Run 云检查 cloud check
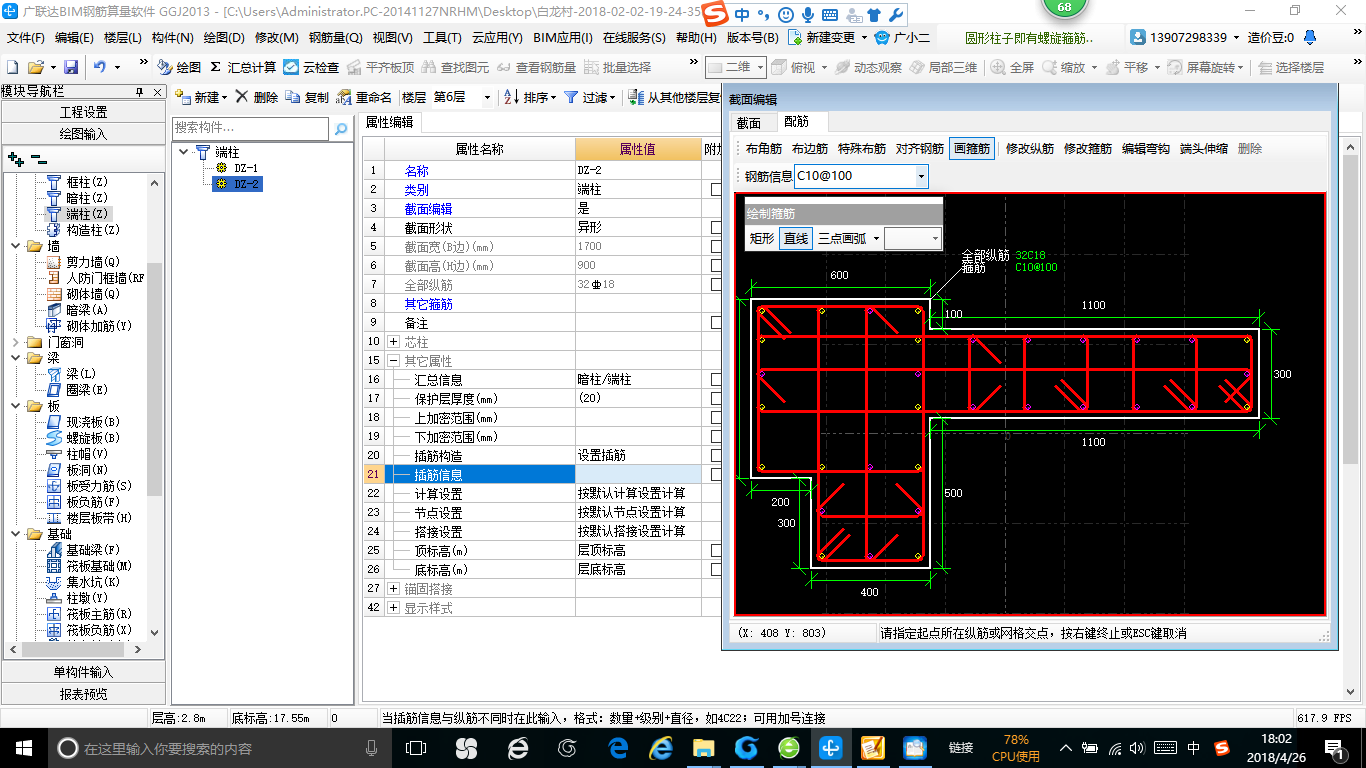 (291, 67)
